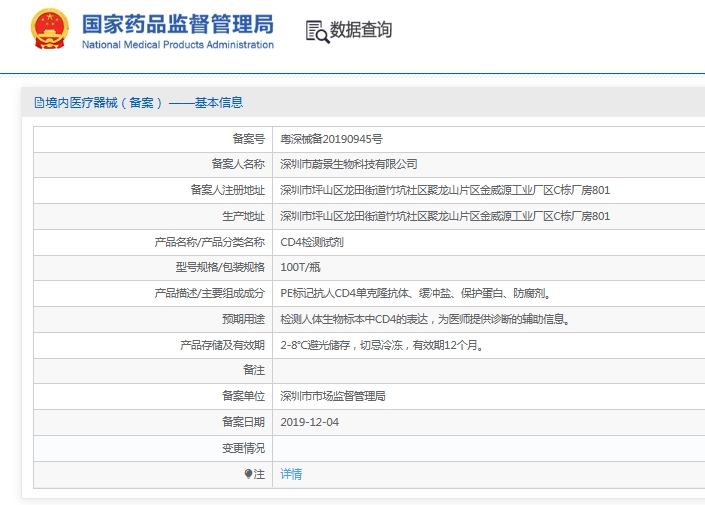705x505 pixels.
Task: Click the 数据查询 search document icon
Action: click(x=317, y=31)
